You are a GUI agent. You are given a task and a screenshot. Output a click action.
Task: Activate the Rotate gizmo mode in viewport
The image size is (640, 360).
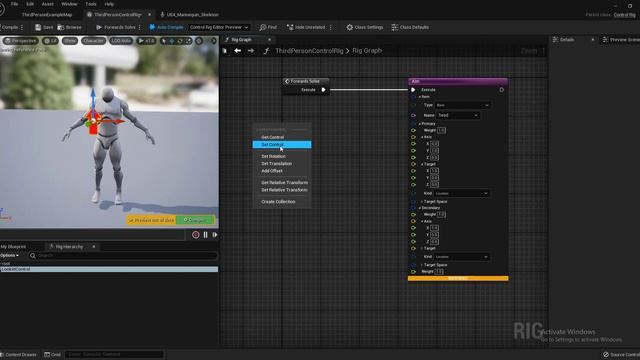180,41
